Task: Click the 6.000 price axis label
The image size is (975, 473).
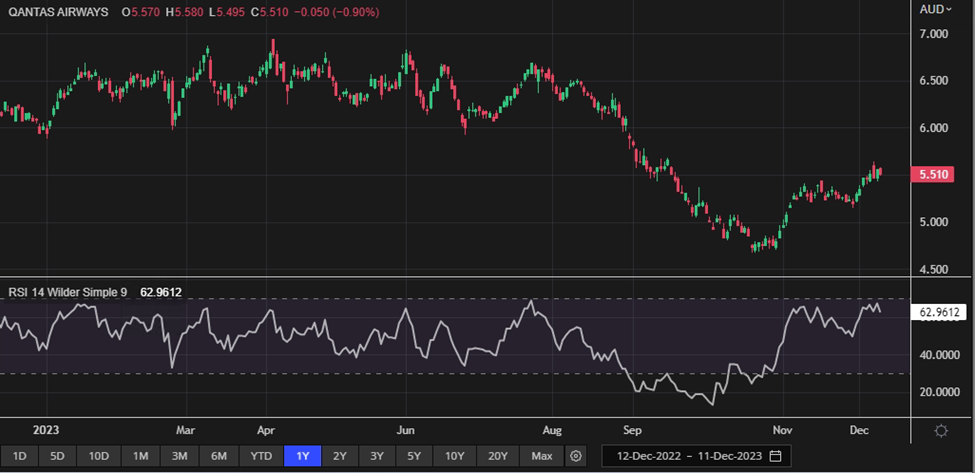Action: [933, 128]
